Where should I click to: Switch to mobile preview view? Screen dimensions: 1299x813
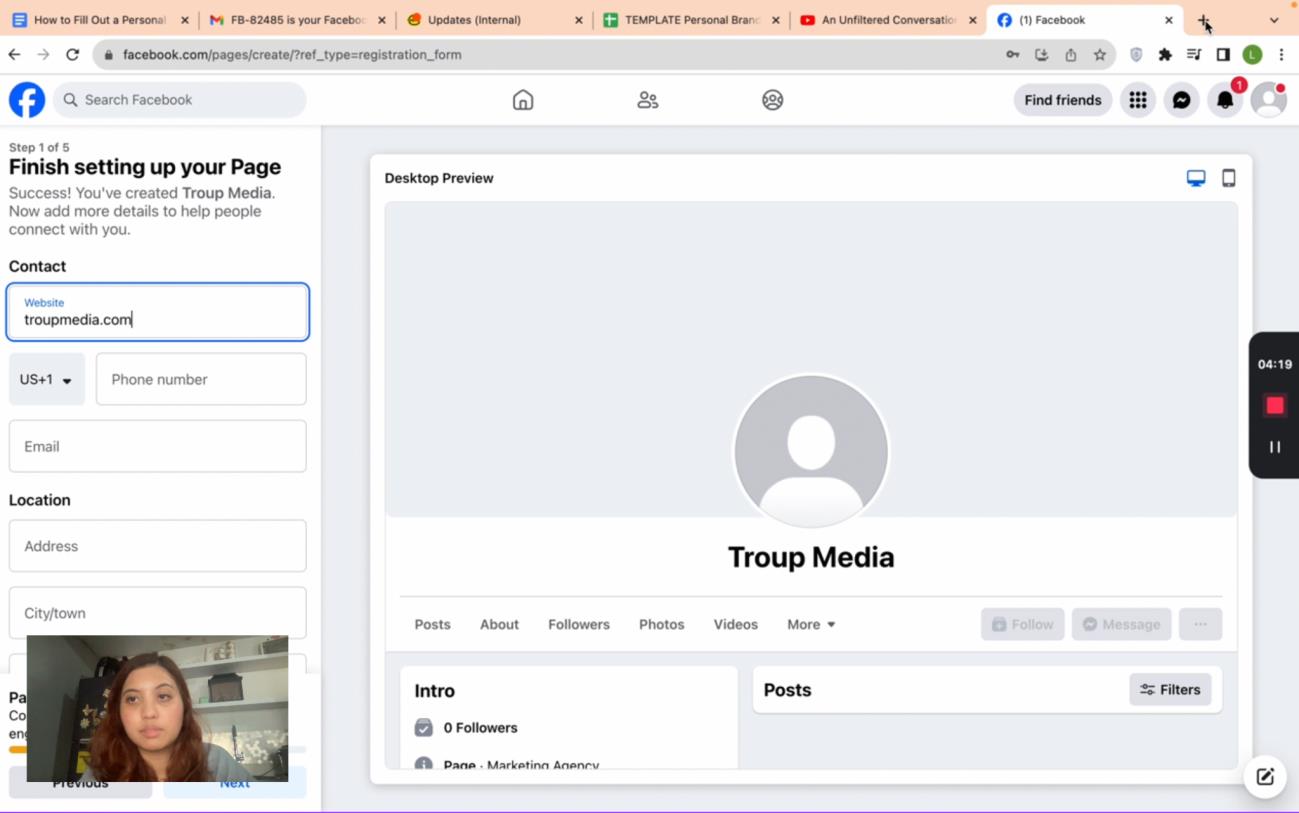[1229, 178]
